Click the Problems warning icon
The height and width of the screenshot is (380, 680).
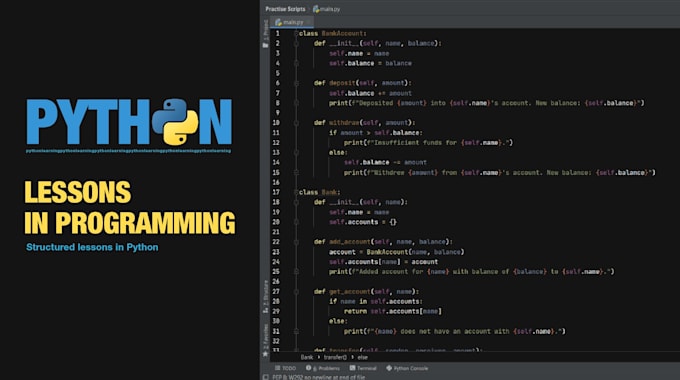pyautogui.click(x=308, y=368)
